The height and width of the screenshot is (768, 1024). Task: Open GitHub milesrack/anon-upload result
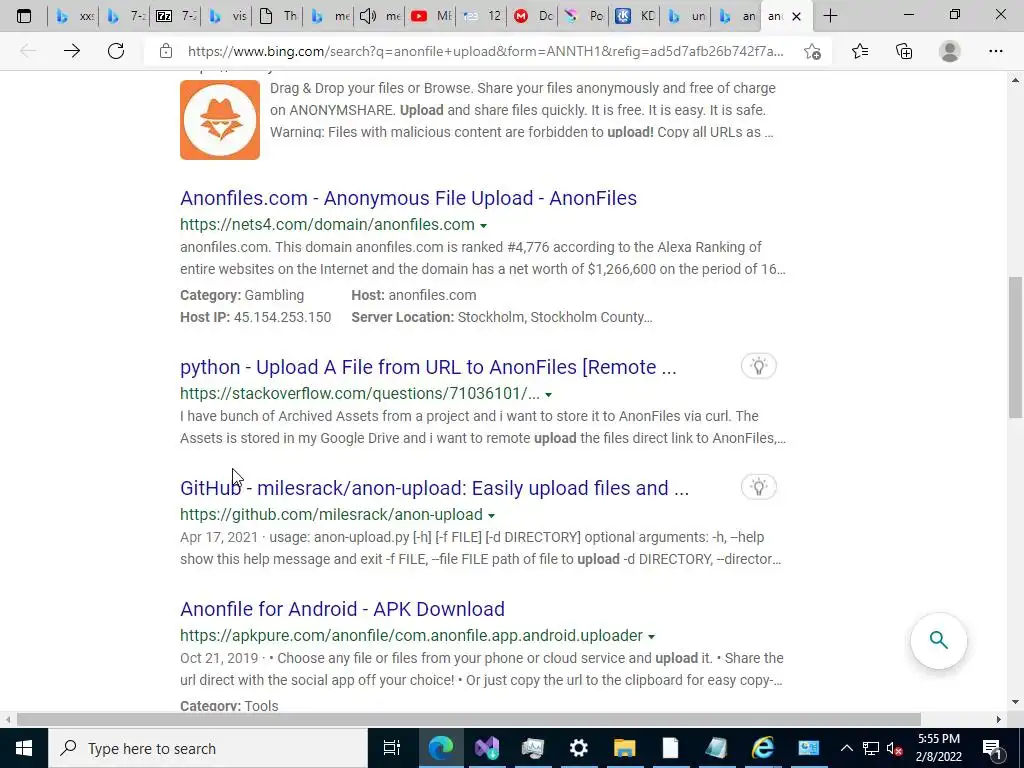[x=434, y=488]
